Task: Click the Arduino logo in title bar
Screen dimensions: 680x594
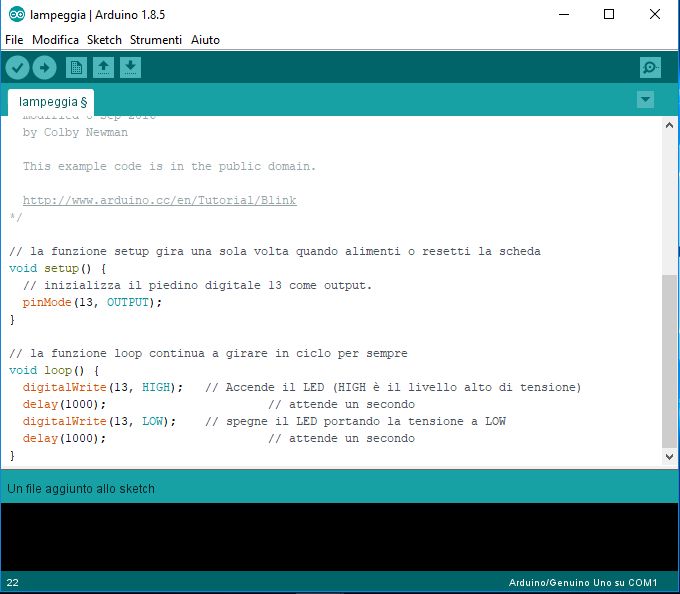Action: [x=17, y=15]
